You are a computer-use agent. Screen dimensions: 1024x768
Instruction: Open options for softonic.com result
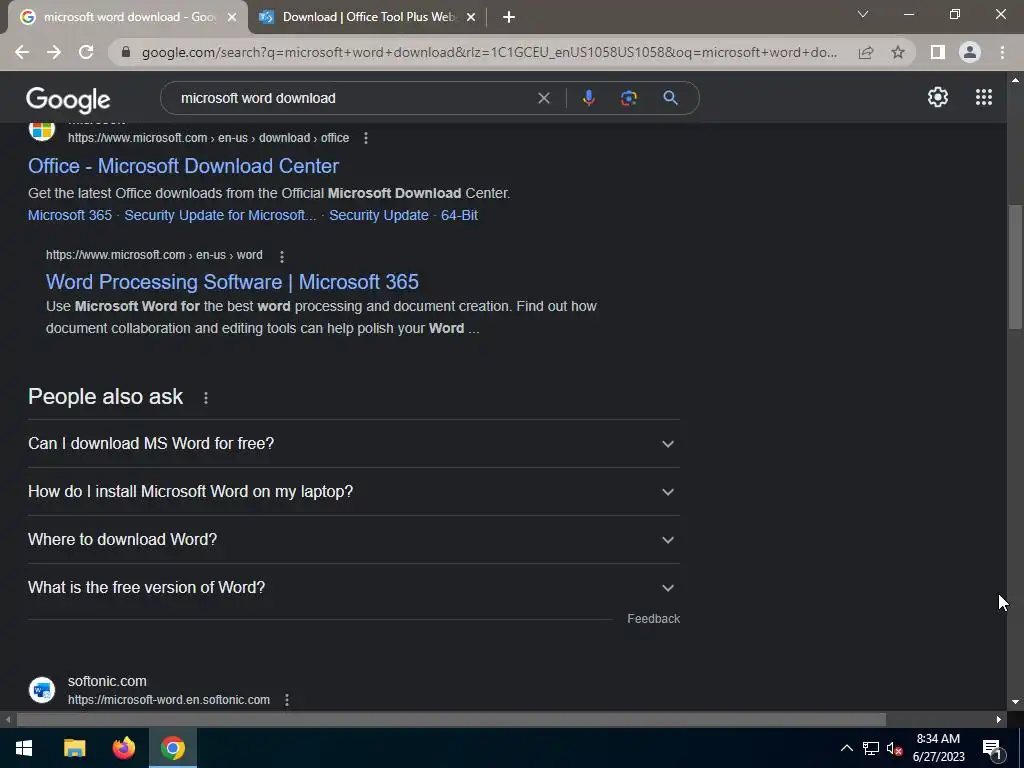(x=287, y=700)
